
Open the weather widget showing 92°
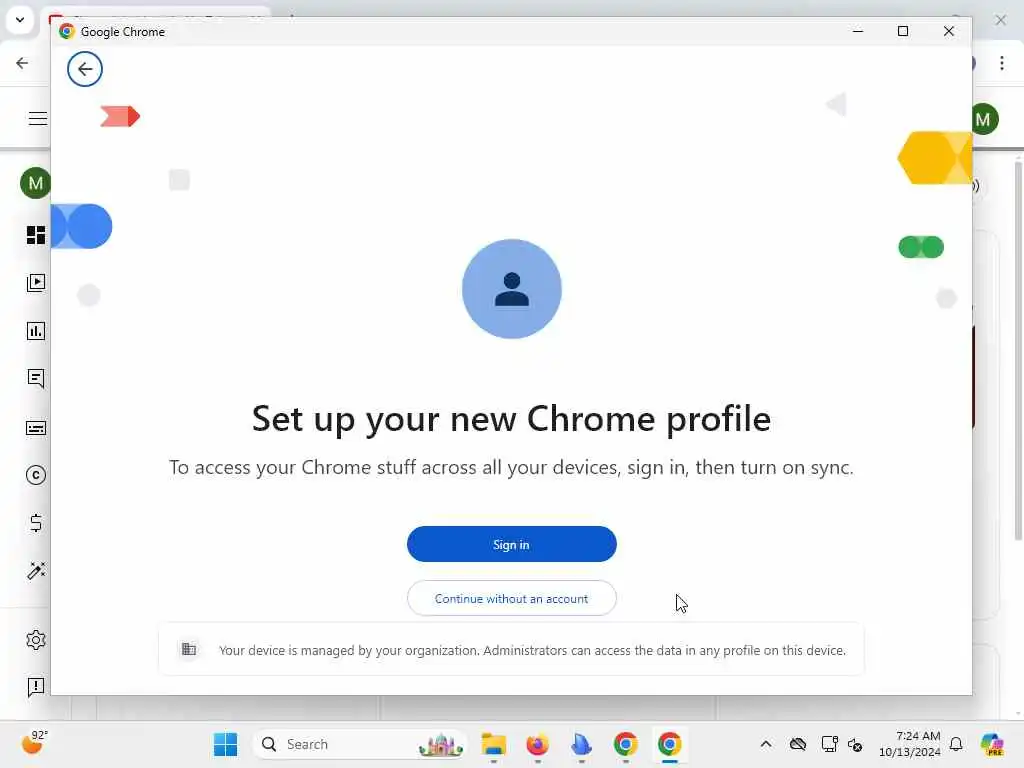pyautogui.click(x=34, y=743)
